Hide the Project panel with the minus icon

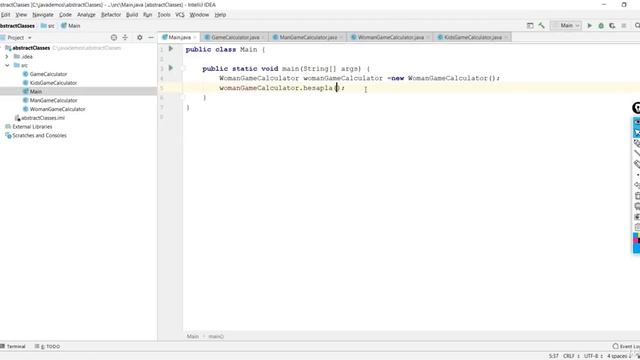(151, 38)
